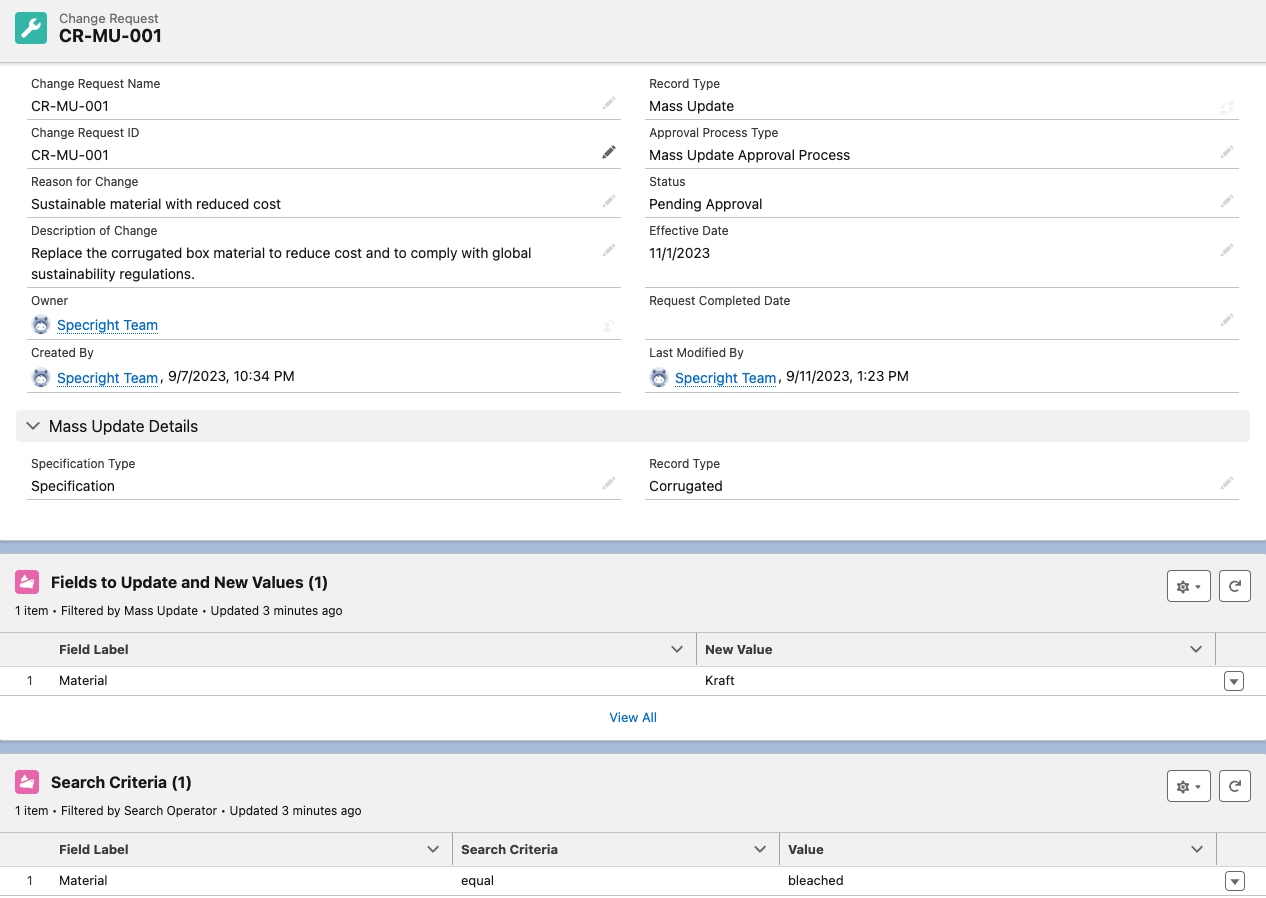Open Search Criteria gear settings dropdown

1189,786
